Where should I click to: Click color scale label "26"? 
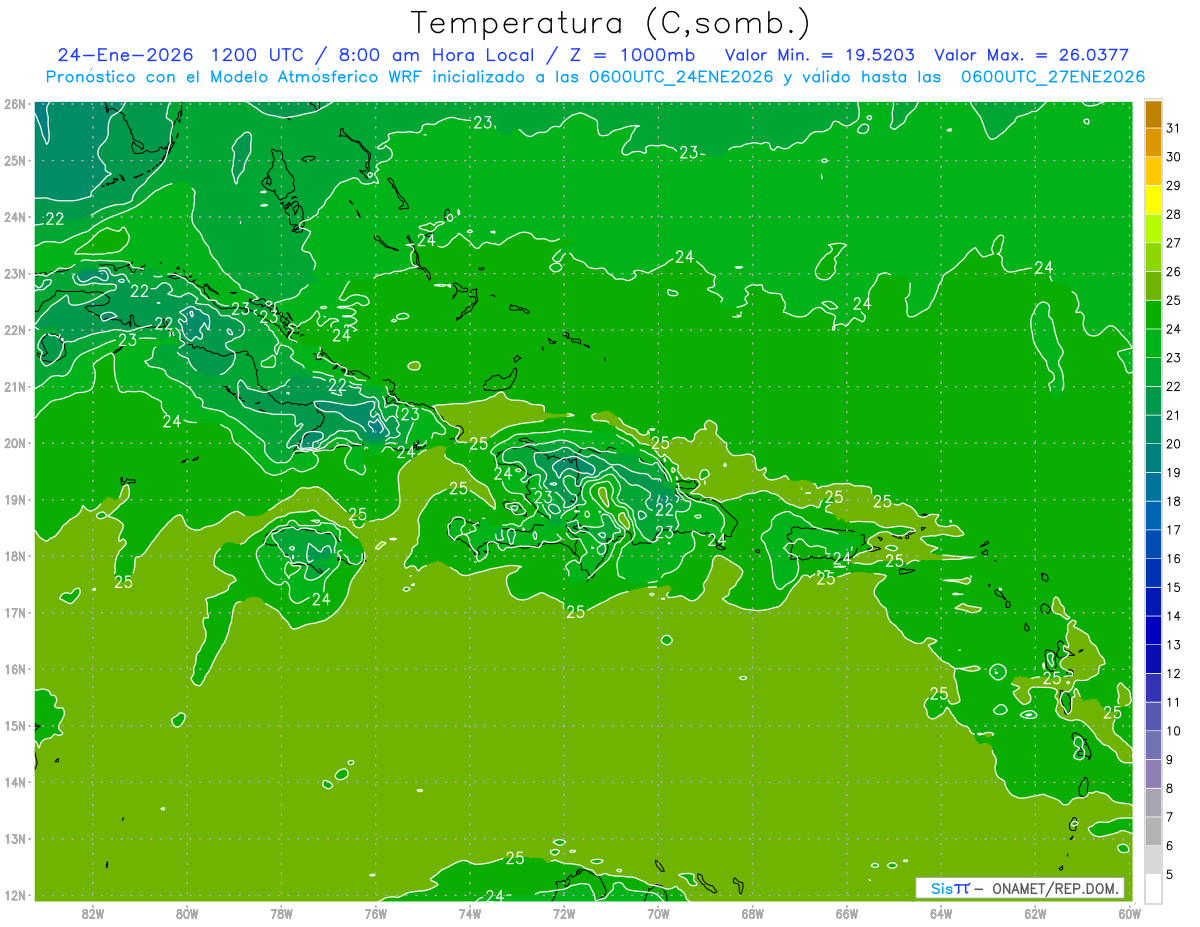1173,272
